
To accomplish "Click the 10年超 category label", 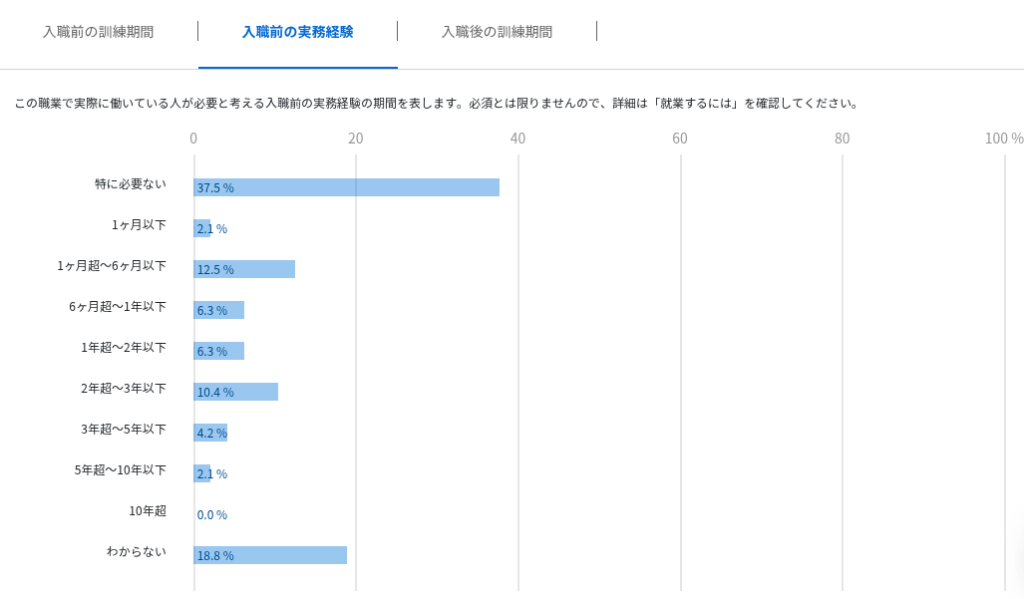I will (147, 510).
